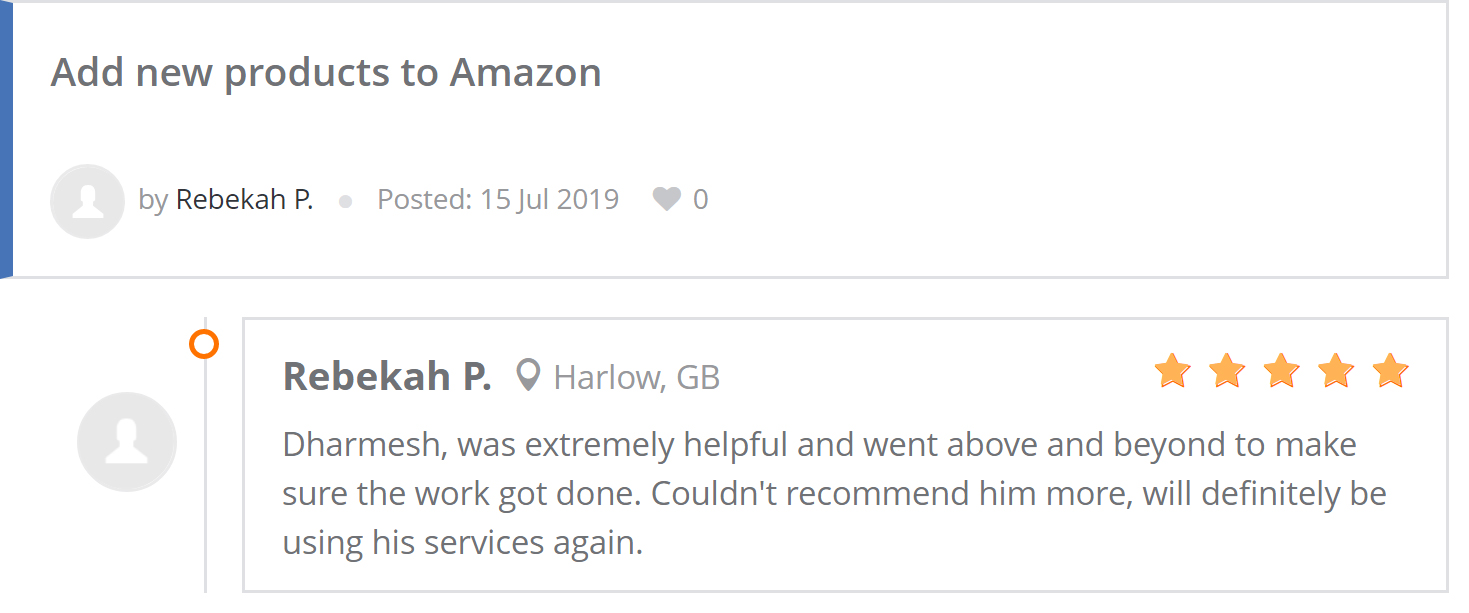Click the heart like icon

(x=666, y=200)
